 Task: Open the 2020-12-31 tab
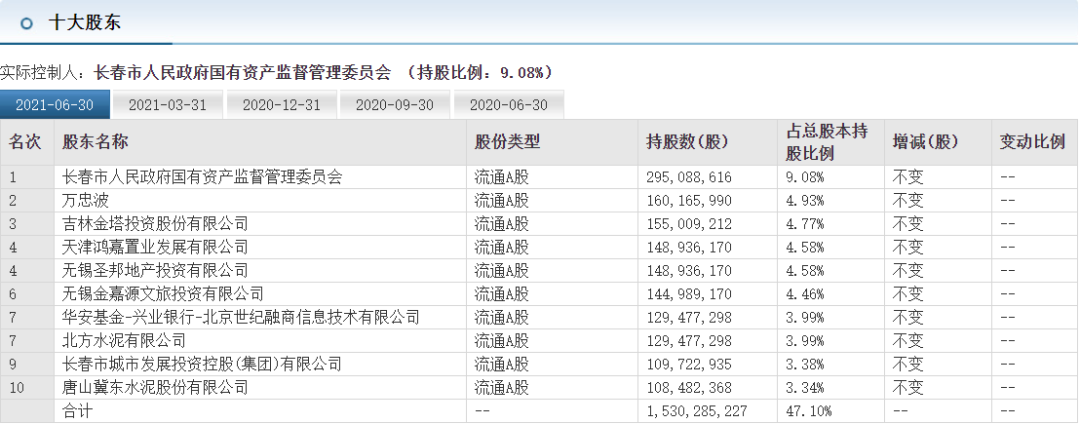[281, 105]
